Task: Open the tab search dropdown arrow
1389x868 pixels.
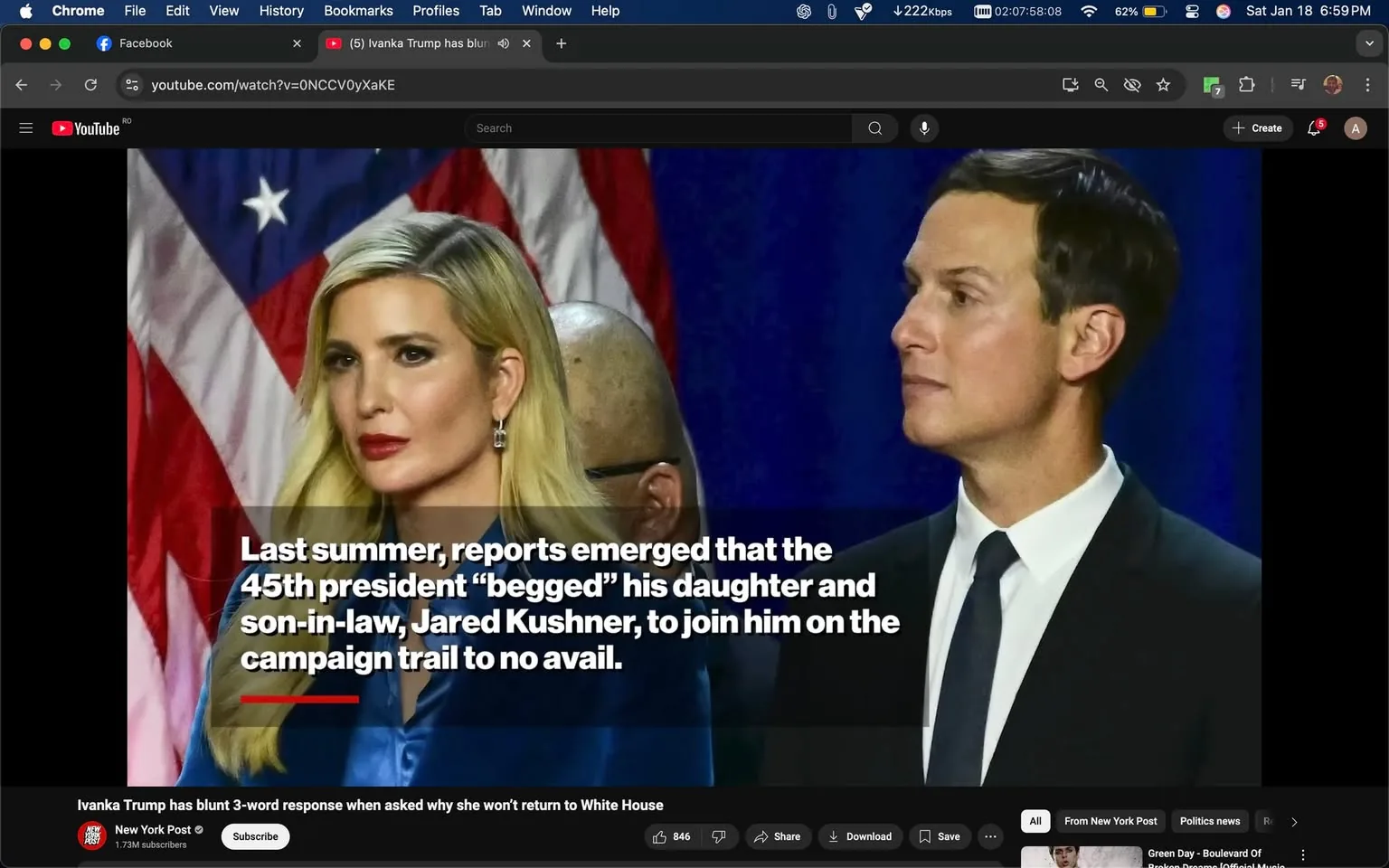Action: pyautogui.click(x=1369, y=42)
